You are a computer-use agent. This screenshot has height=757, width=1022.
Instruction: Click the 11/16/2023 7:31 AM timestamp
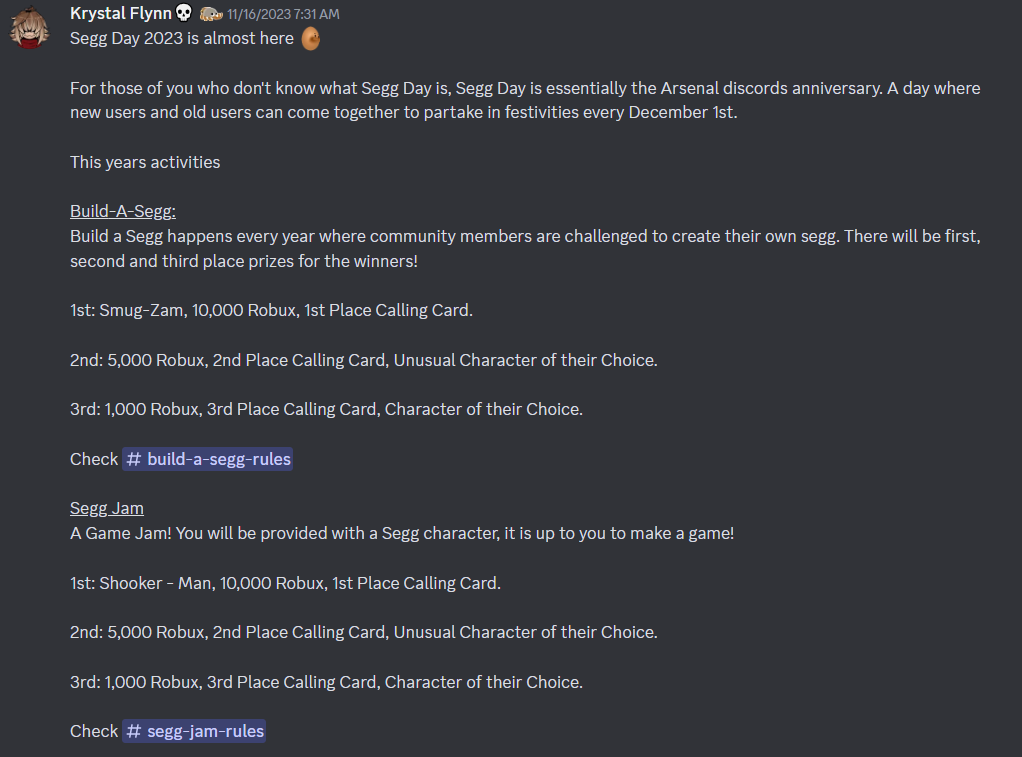pos(283,14)
